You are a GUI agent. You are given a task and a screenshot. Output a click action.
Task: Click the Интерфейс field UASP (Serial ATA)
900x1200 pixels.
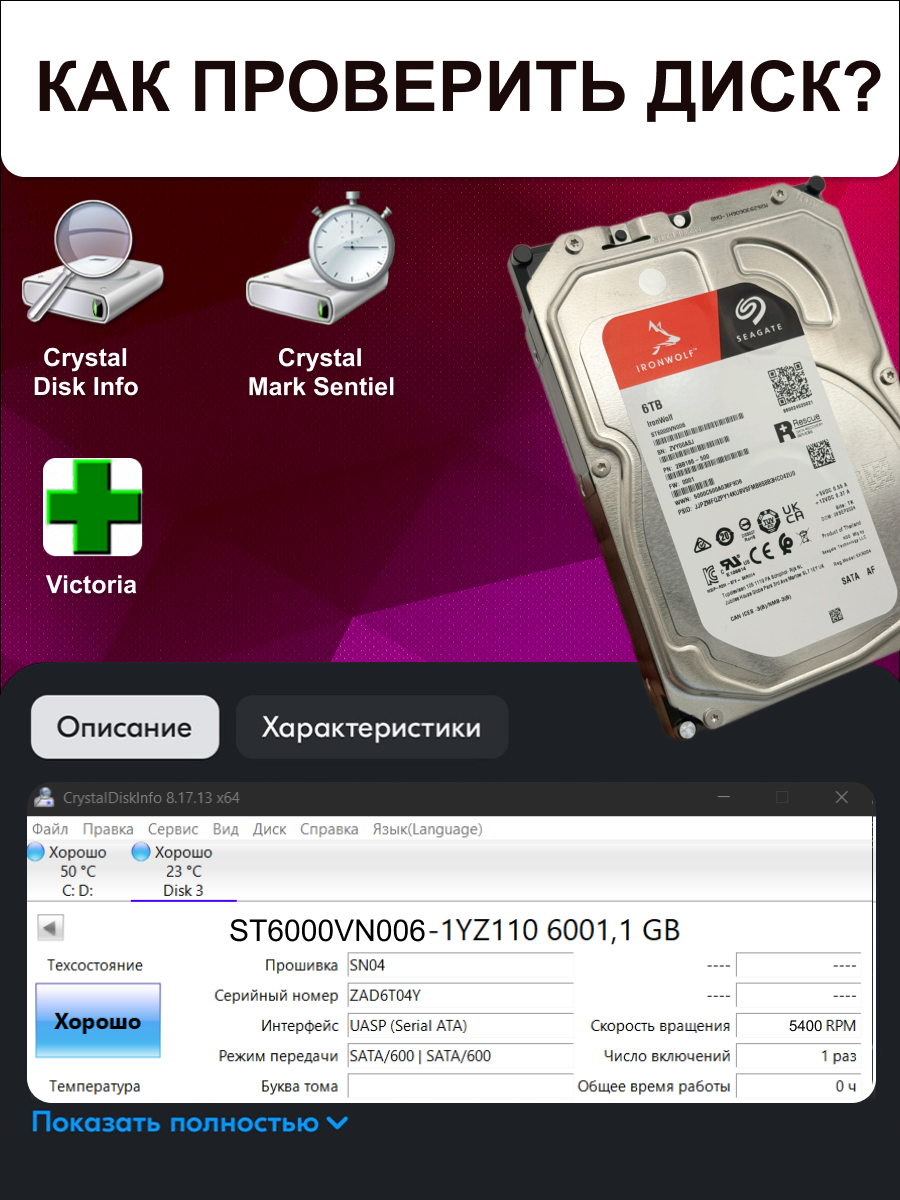pyautogui.click(x=460, y=1026)
